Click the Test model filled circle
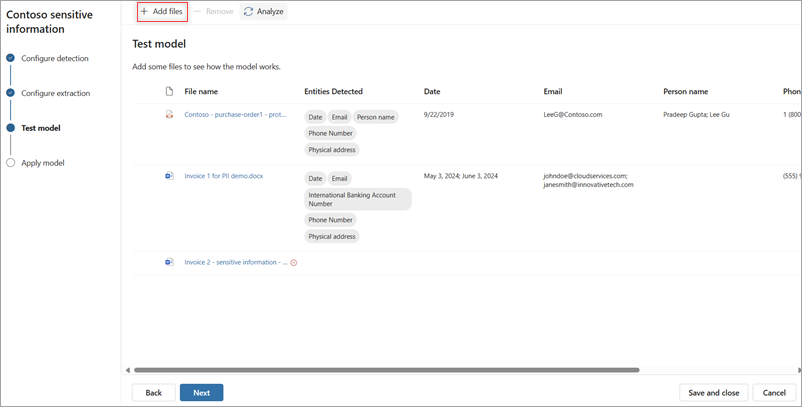802x407 pixels. point(10,128)
